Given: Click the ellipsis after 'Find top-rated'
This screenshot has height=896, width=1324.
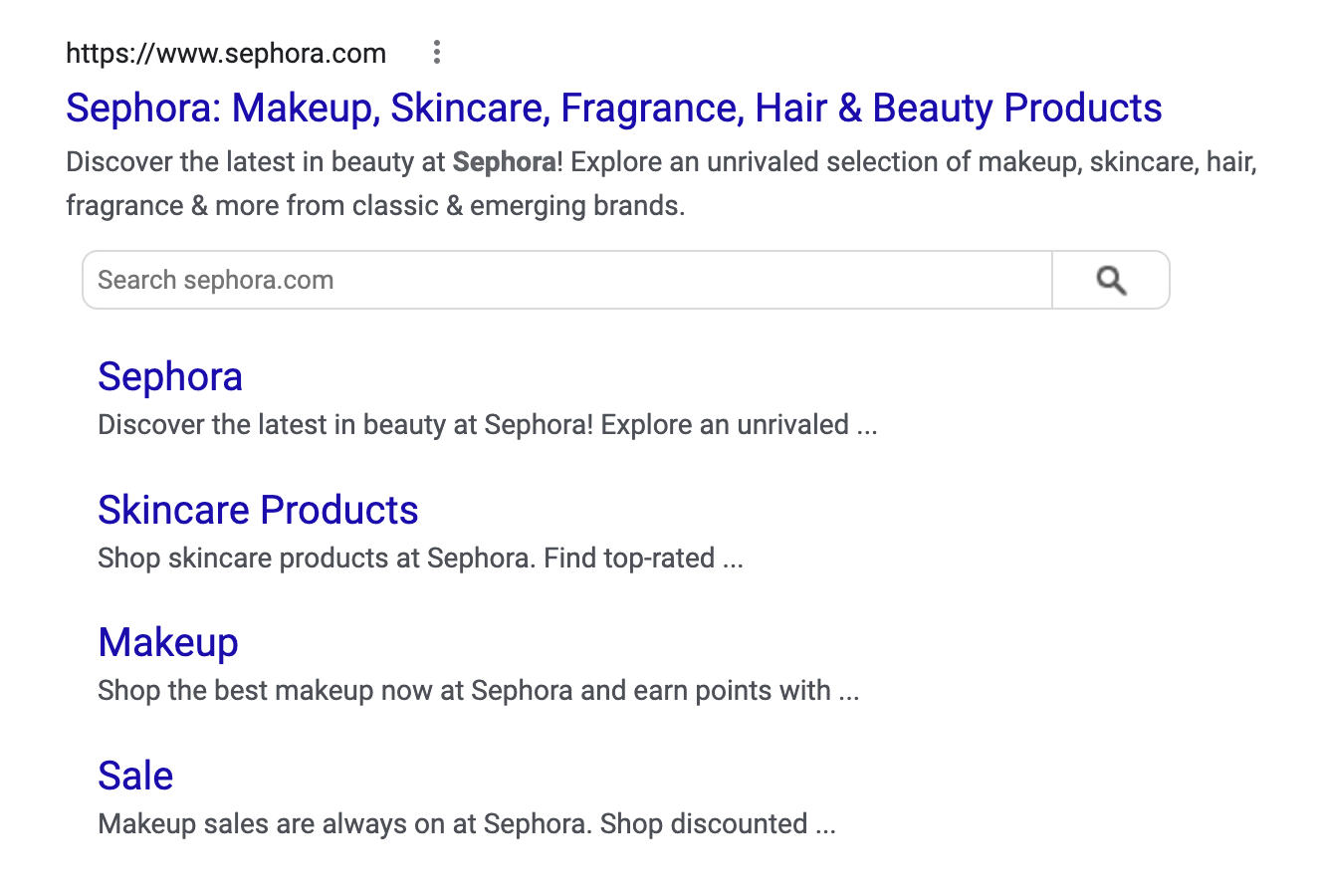Looking at the screenshot, I should [733, 560].
